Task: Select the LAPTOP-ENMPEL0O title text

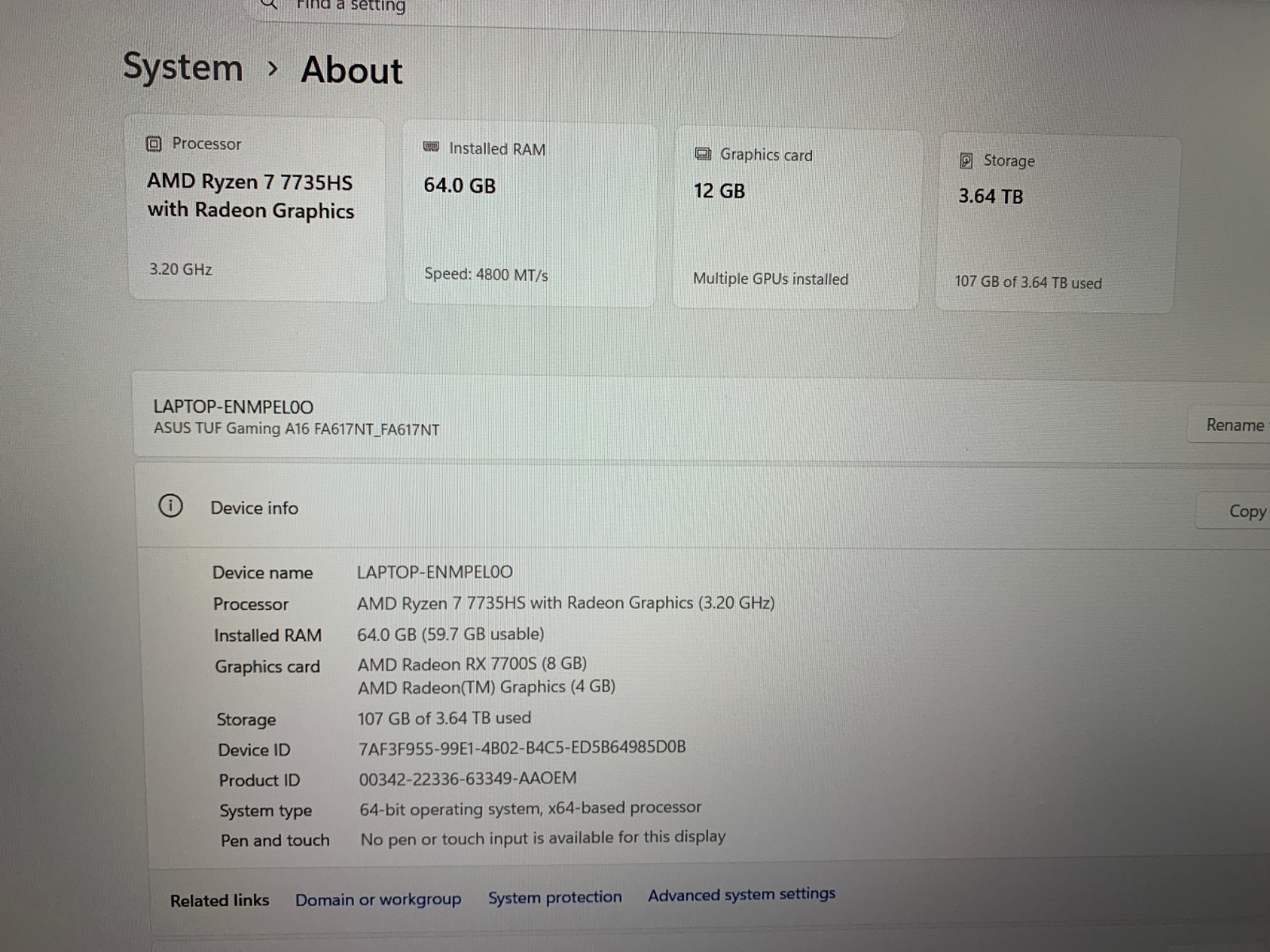Action: coord(233,407)
